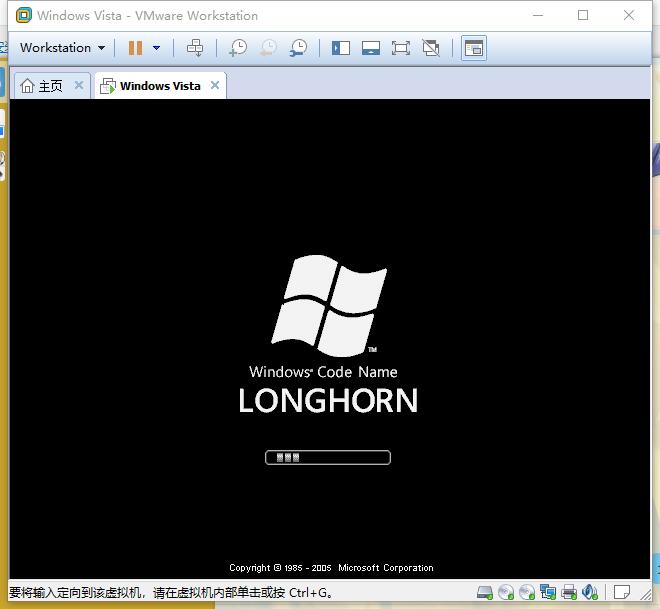
Task: Revert to the previous snapshot
Action: pyautogui.click(x=268, y=48)
